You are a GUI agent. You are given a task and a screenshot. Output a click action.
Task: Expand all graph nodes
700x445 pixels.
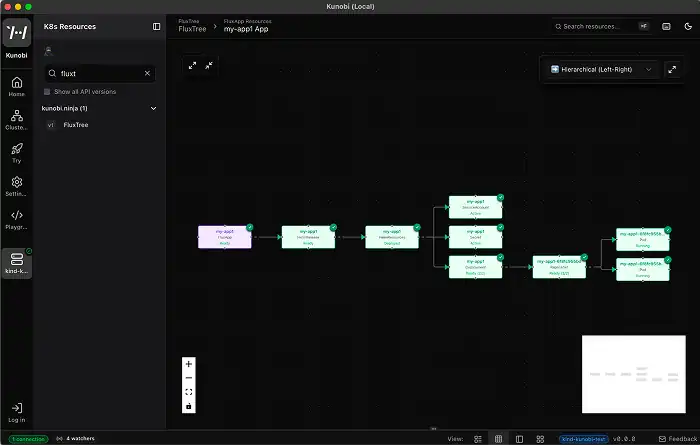click(x=192, y=66)
